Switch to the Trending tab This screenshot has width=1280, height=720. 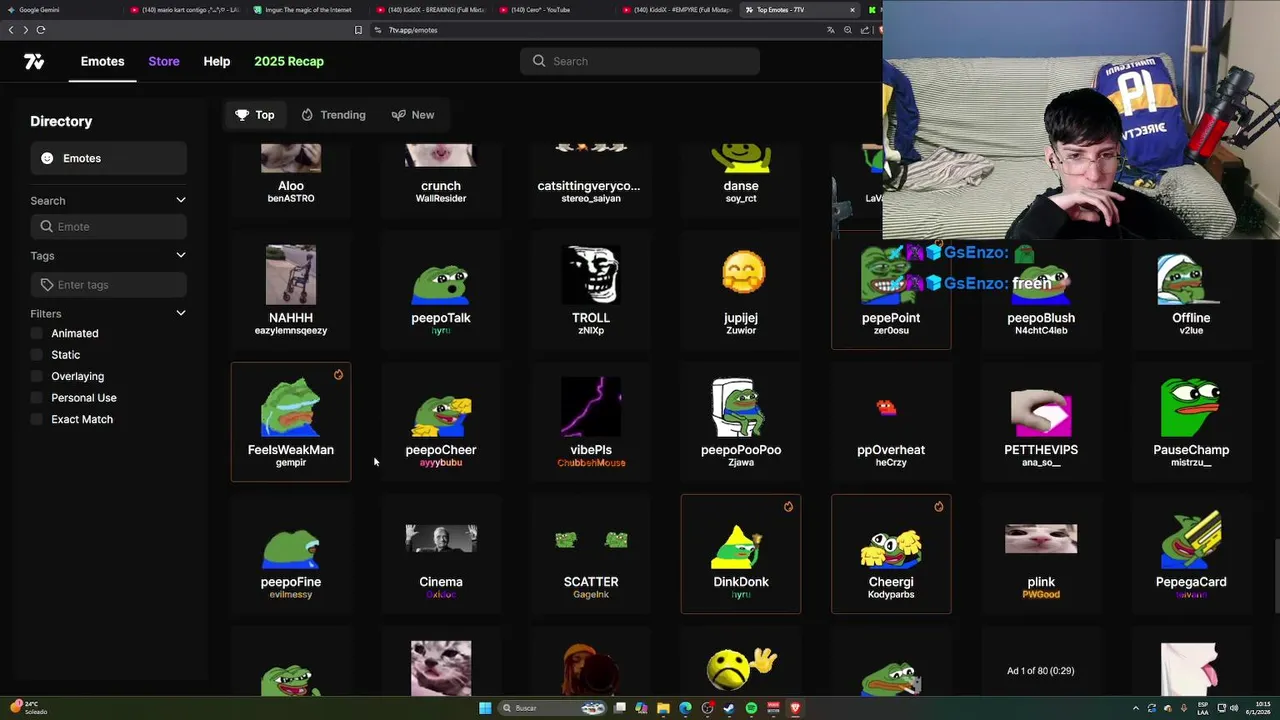coord(333,115)
